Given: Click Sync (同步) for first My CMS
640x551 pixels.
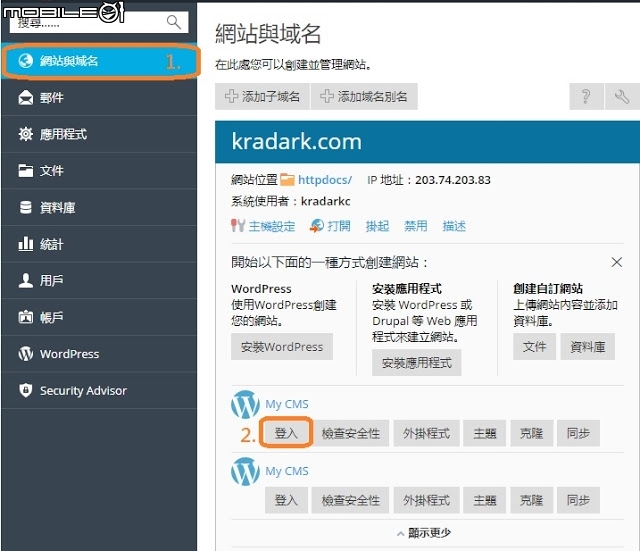Looking at the screenshot, I should click(x=578, y=433).
